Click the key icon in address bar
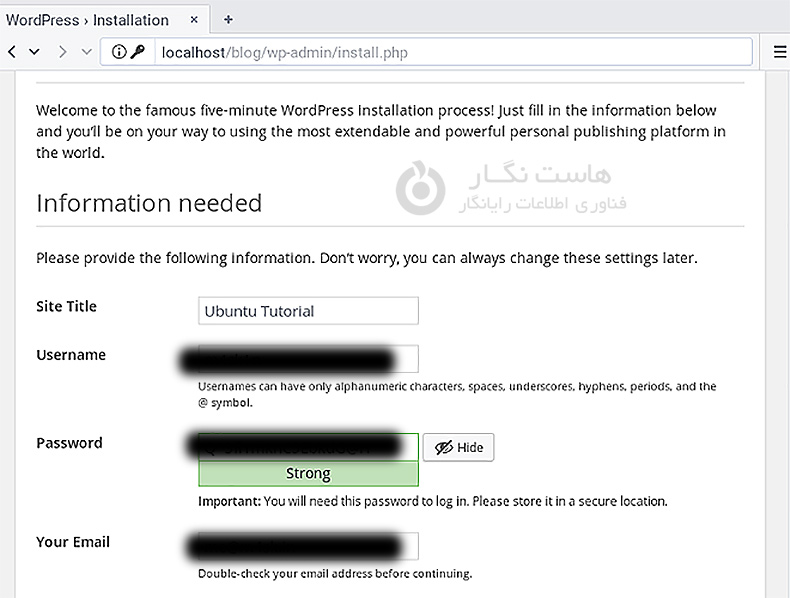This screenshot has height=598, width=790. pos(137,53)
